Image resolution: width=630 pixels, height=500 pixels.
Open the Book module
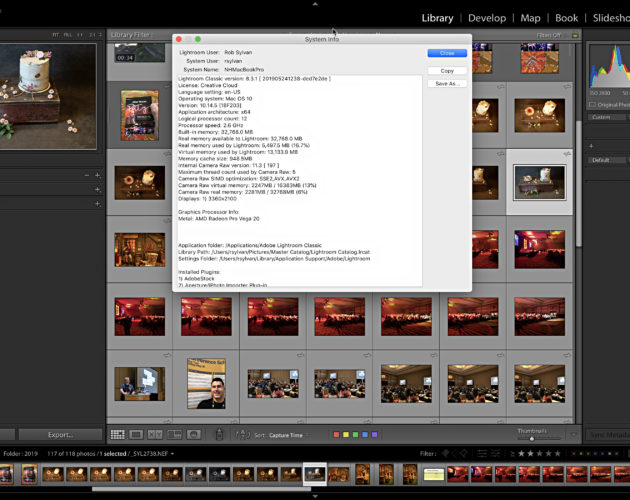pyautogui.click(x=567, y=18)
